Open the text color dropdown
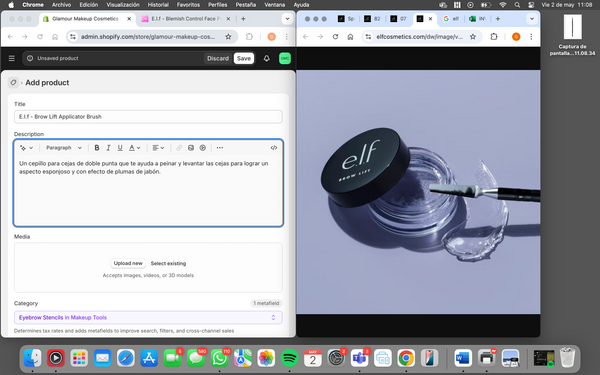 point(135,148)
